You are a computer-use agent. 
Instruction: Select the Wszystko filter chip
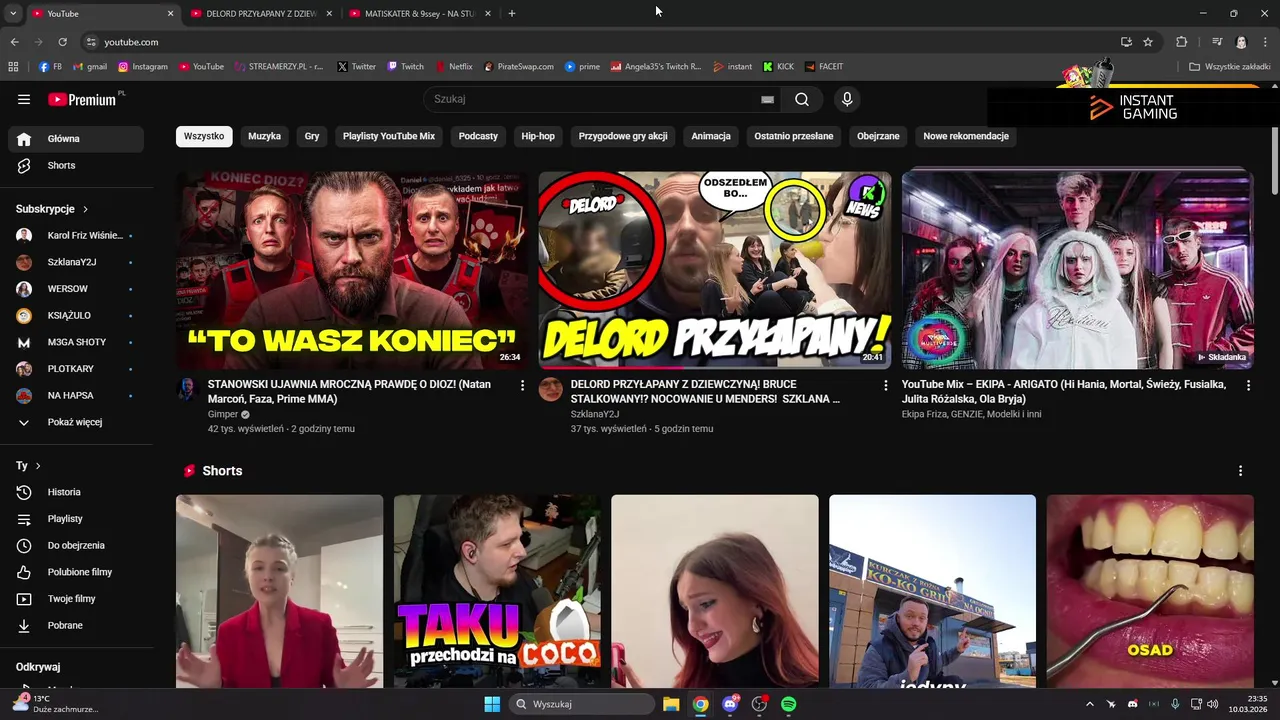[x=204, y=136]
